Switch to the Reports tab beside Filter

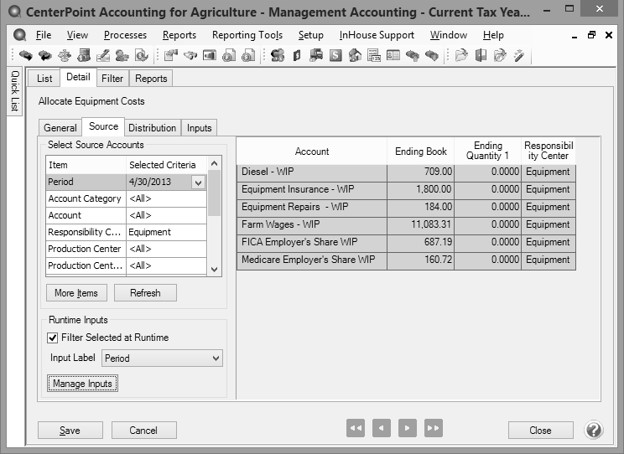151,78
